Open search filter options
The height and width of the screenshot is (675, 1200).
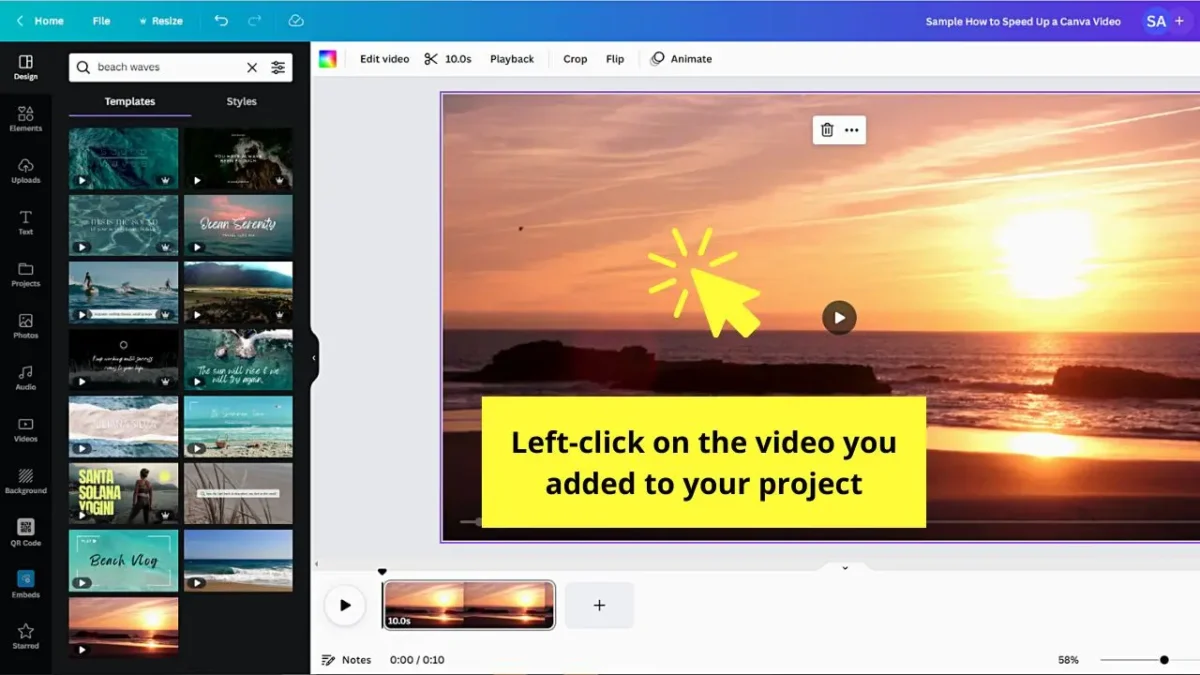[278, 67]
